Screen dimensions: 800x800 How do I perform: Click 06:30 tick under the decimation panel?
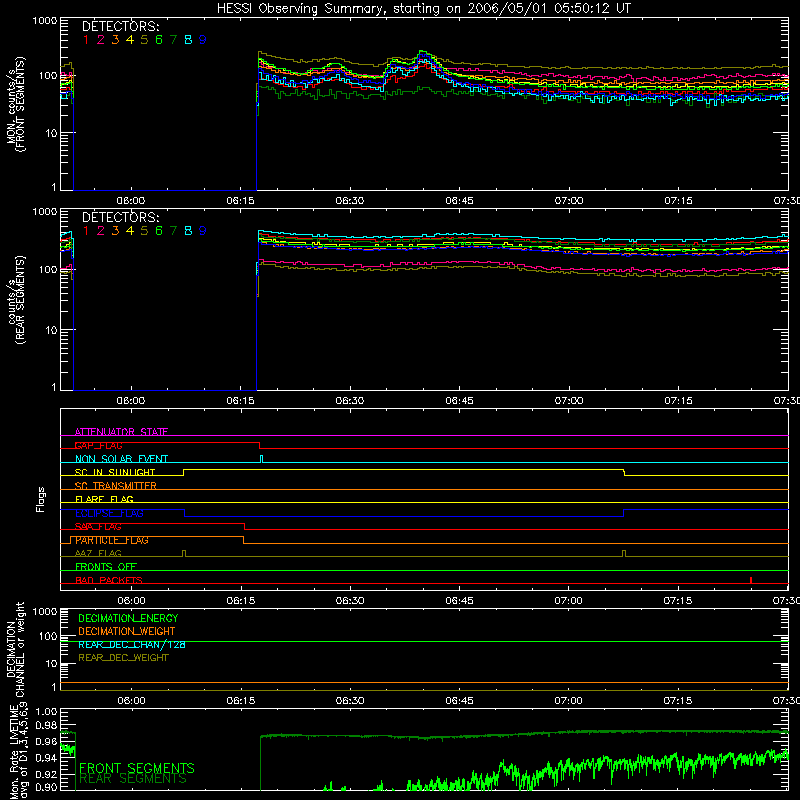tap(350, 701)
